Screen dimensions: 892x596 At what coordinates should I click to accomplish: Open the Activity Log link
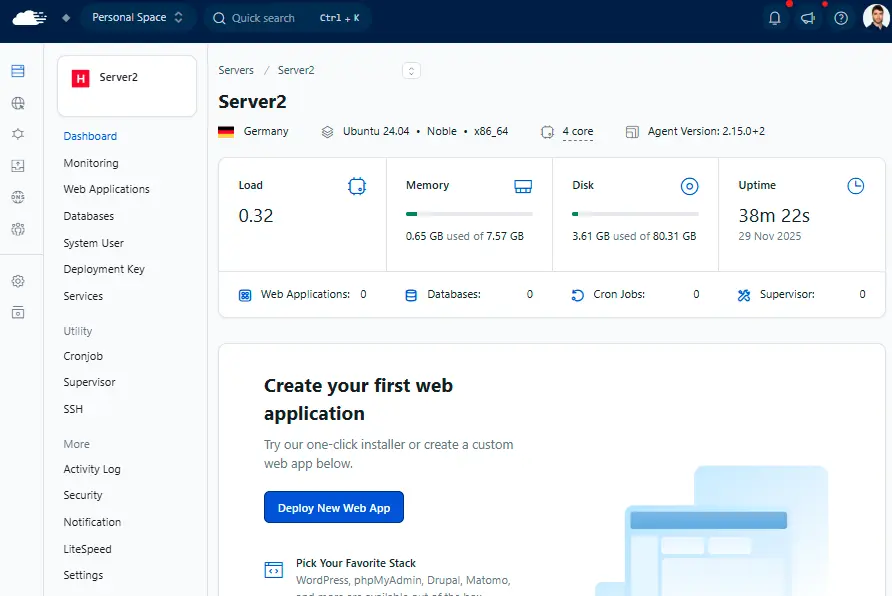click(92, 469)
